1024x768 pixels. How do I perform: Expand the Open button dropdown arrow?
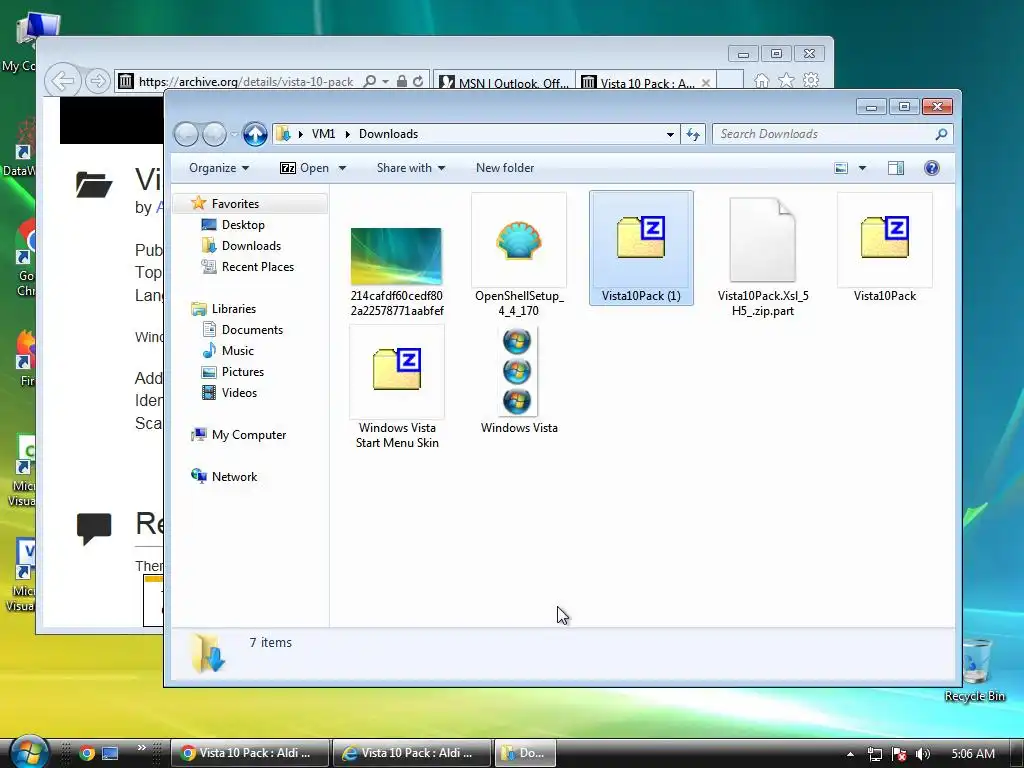pos(342,168)
